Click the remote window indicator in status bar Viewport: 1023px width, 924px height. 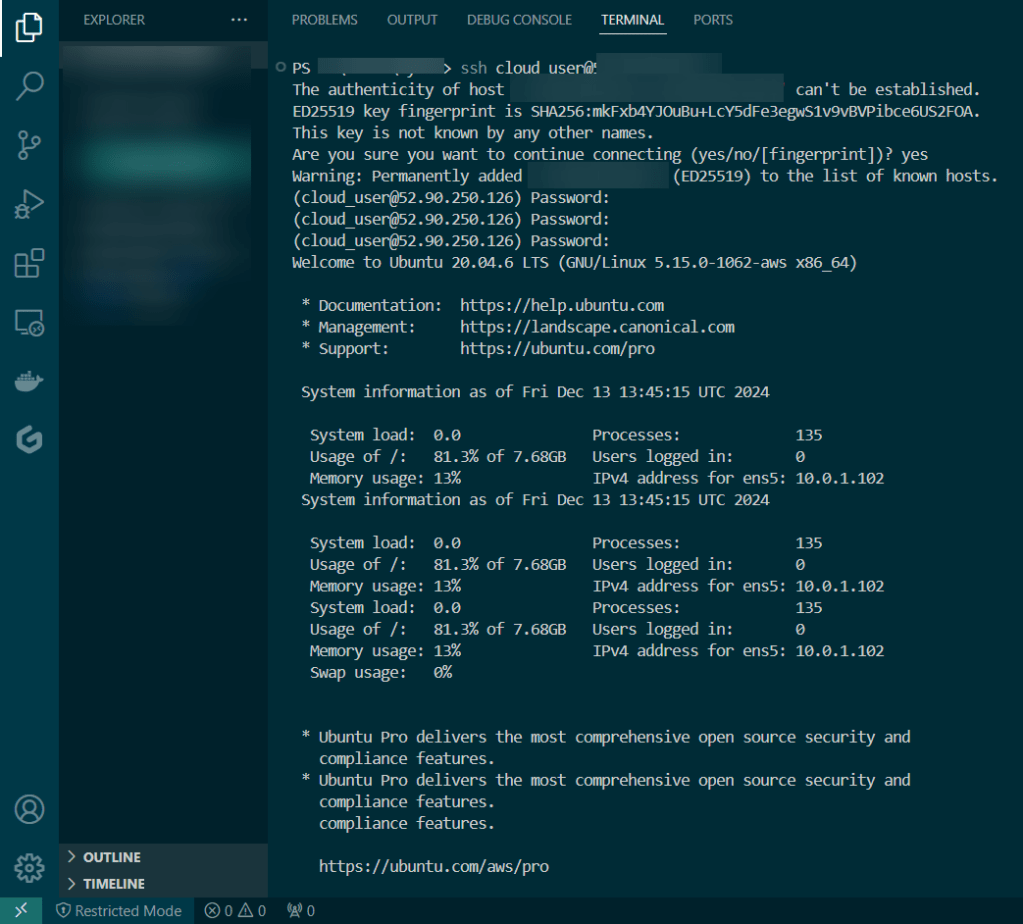[x=20, y=910]
